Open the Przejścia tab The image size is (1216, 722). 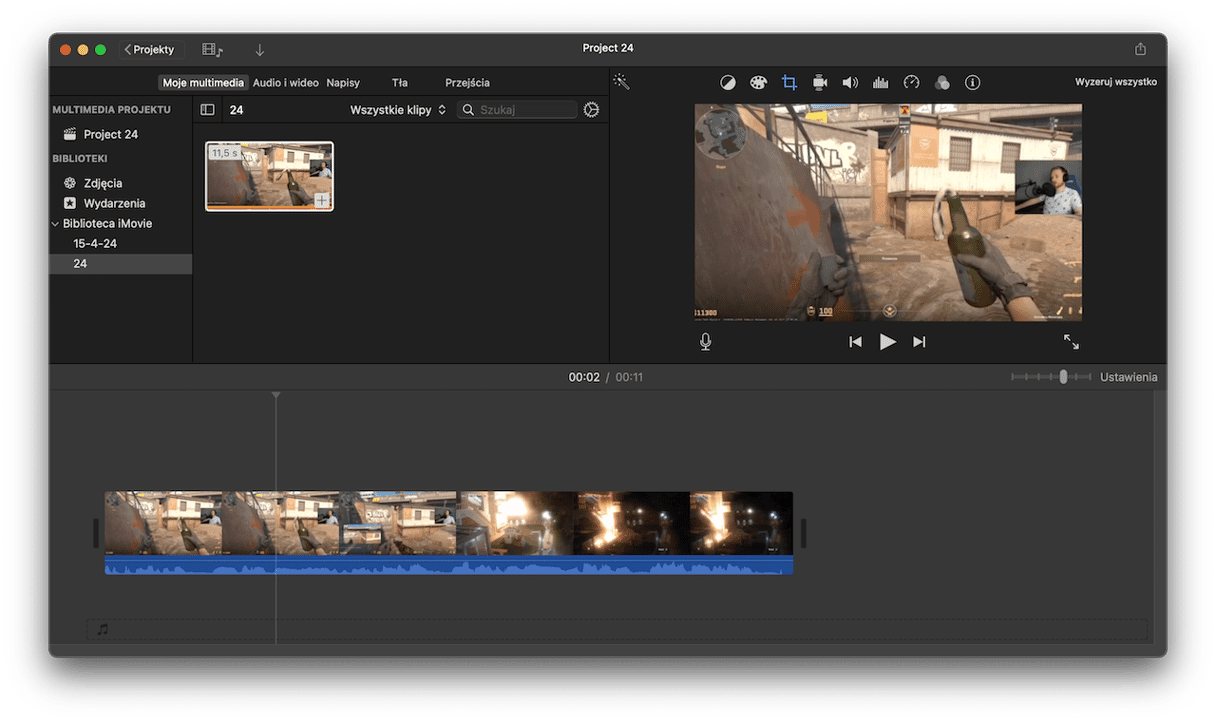point(467,83)
